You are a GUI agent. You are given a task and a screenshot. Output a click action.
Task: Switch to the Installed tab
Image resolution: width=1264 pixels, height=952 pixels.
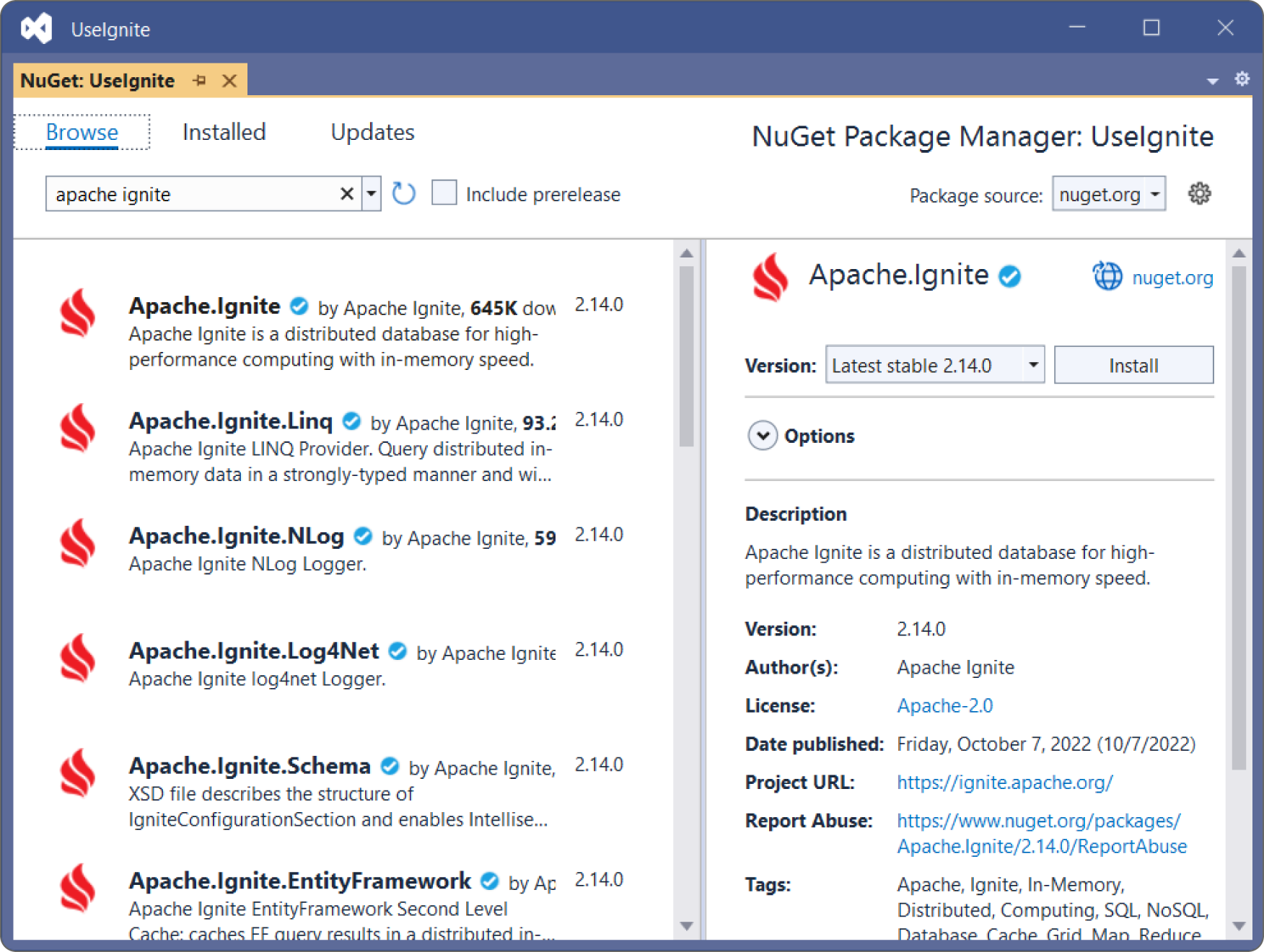(224, 132)
